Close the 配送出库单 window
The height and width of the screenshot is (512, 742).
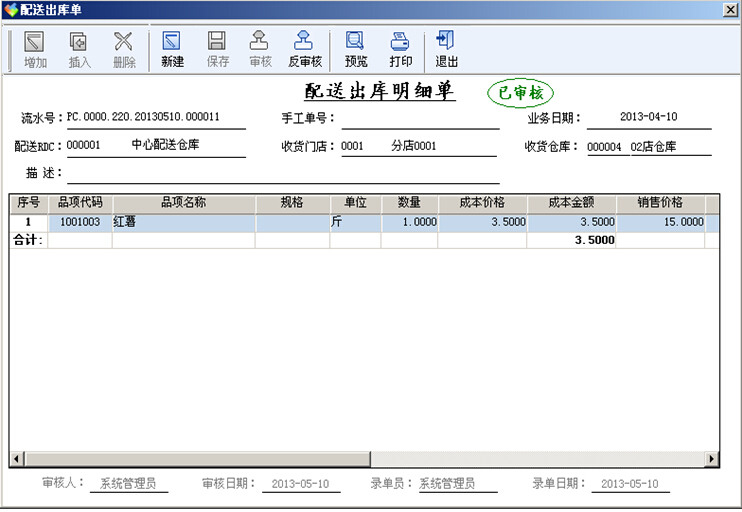(729, 10)
